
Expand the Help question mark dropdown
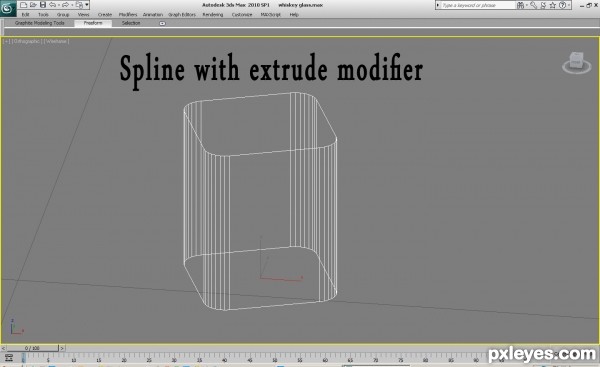pyautogui.click(x=562, y=5)
